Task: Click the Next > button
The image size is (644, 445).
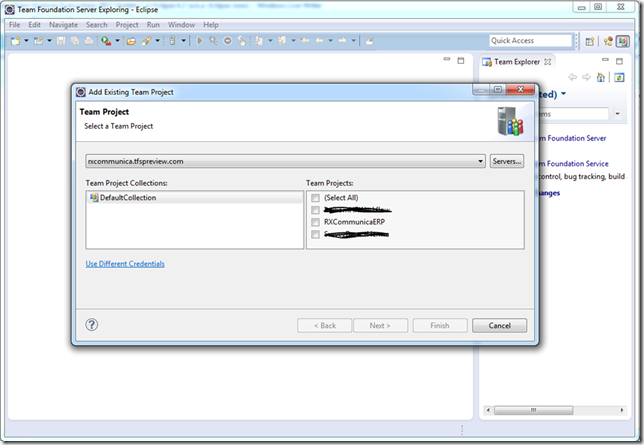Action: pyautogui.click(x=380, y=325)
